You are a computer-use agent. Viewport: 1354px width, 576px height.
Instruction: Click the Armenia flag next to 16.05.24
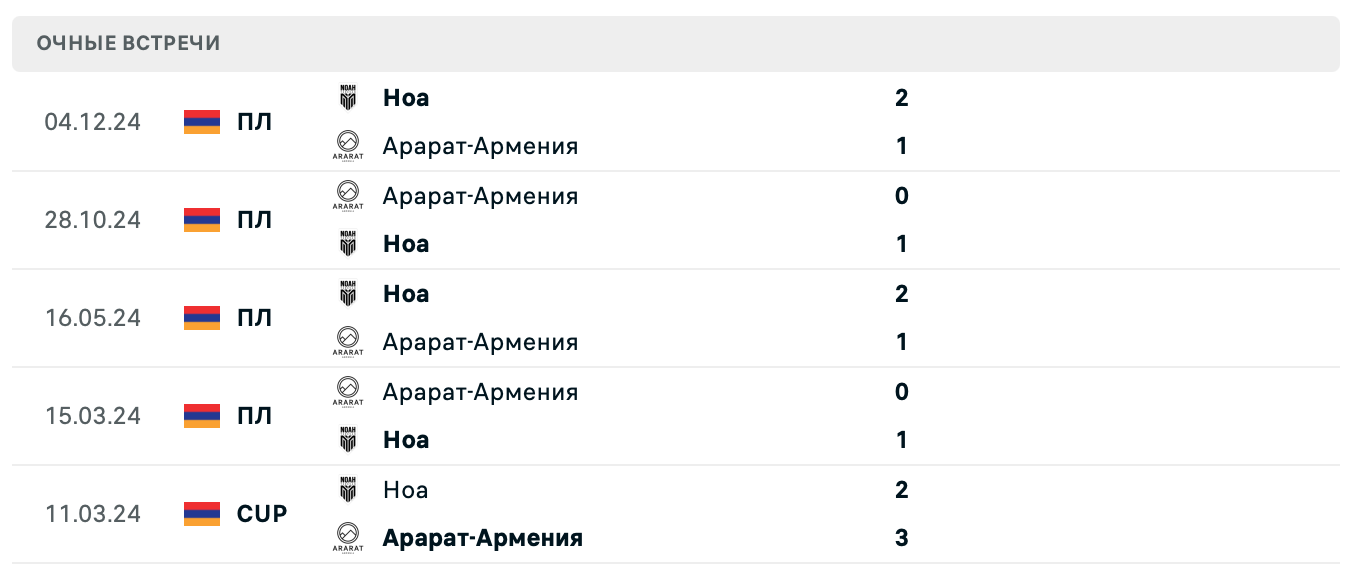(x=201, y=318)
